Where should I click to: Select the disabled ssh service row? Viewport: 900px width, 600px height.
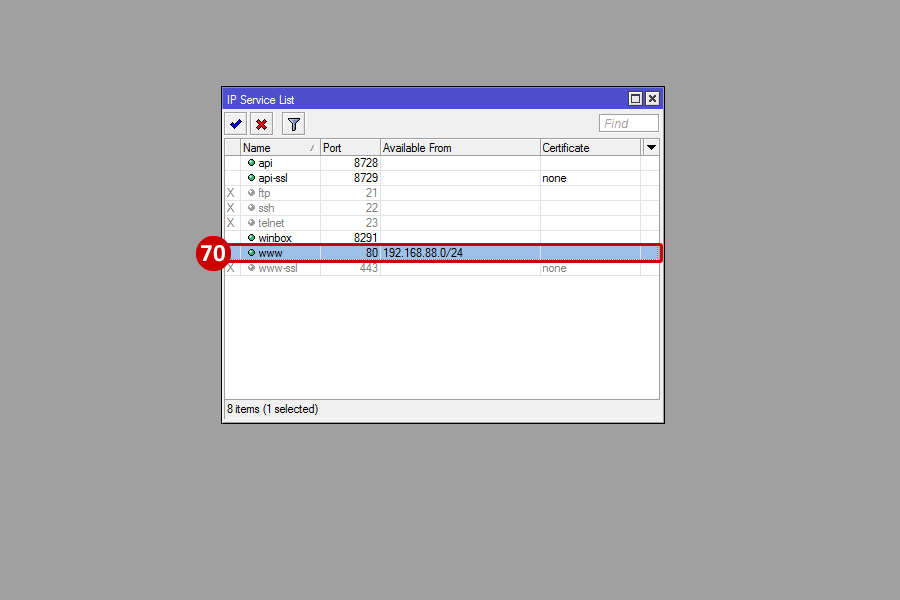click(x=441, y=208)
